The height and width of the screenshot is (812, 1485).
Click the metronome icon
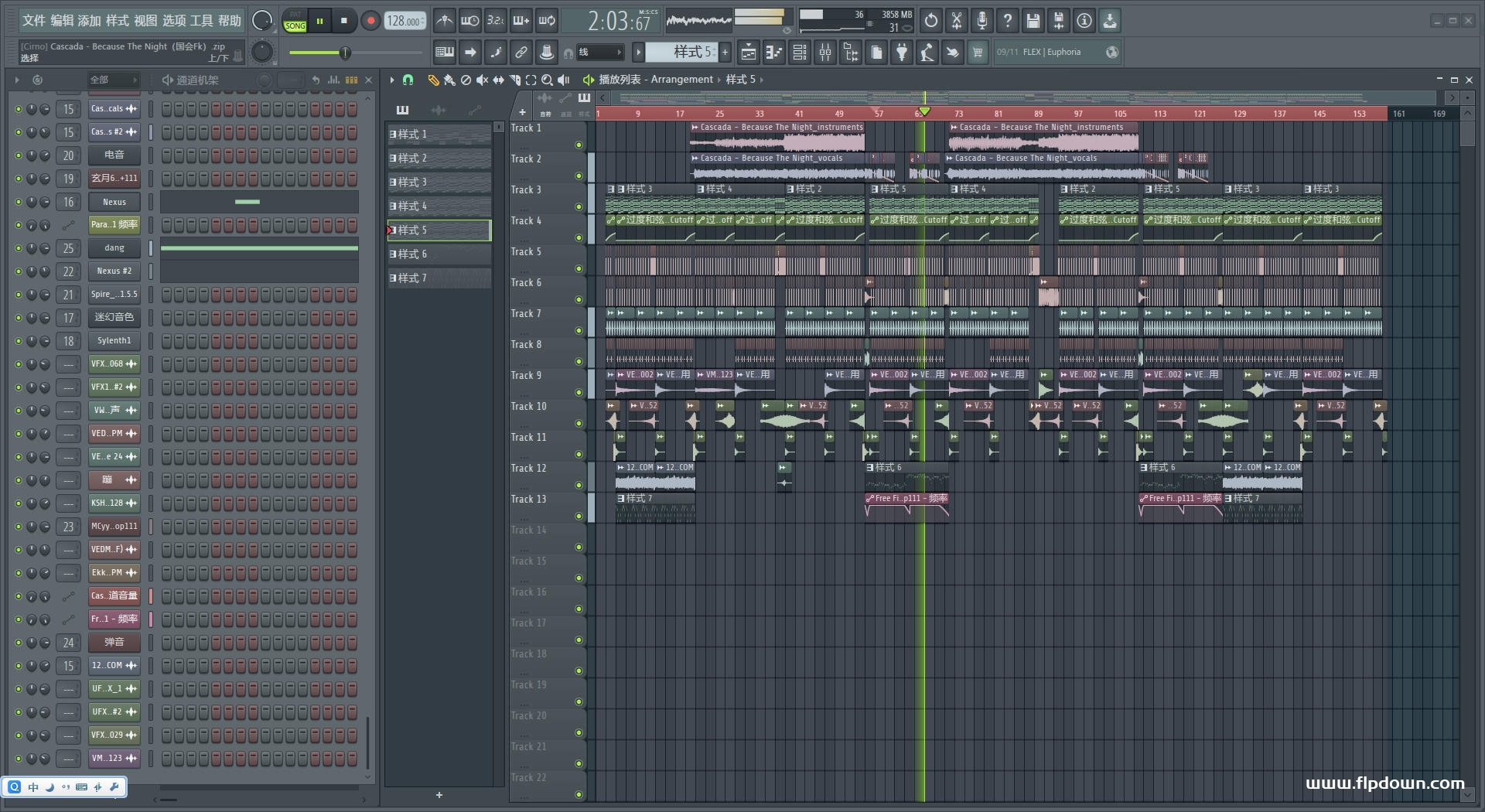point(444,21)
